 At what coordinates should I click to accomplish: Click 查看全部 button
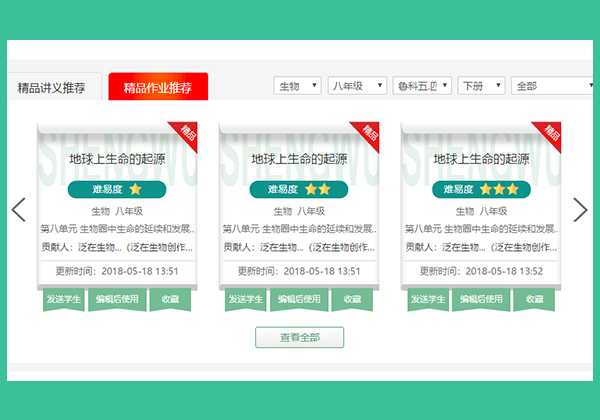point(300,337)
